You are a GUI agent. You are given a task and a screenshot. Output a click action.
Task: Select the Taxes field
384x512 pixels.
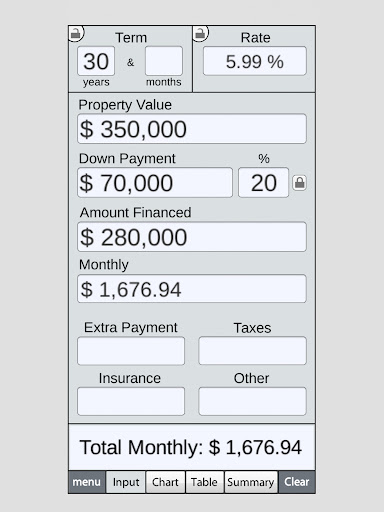(252, 351)
